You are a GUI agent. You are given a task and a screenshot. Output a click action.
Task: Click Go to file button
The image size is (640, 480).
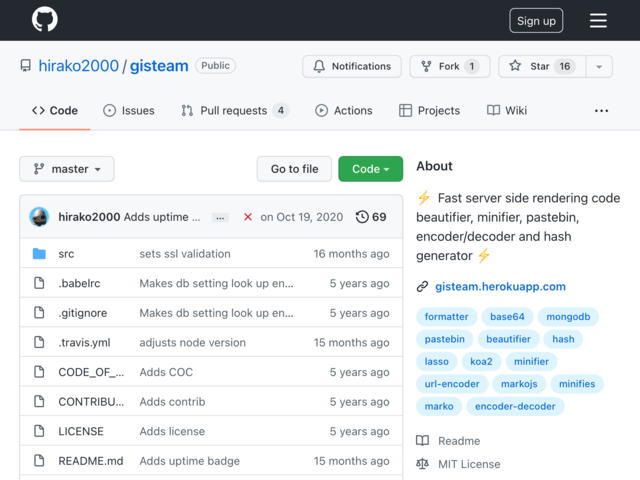tap(294, 169)
